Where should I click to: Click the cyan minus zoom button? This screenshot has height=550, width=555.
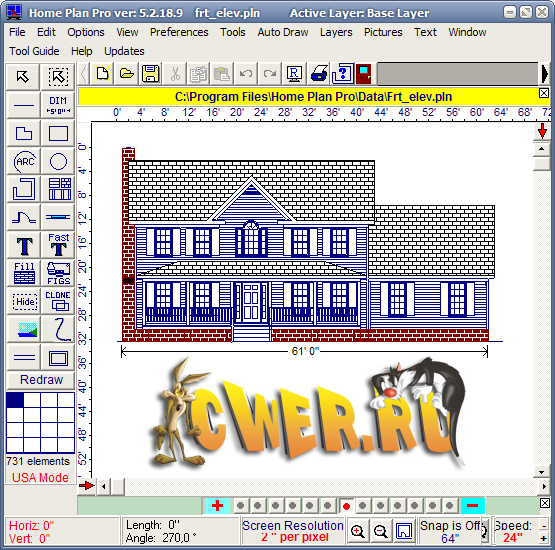tap(473, 506)
